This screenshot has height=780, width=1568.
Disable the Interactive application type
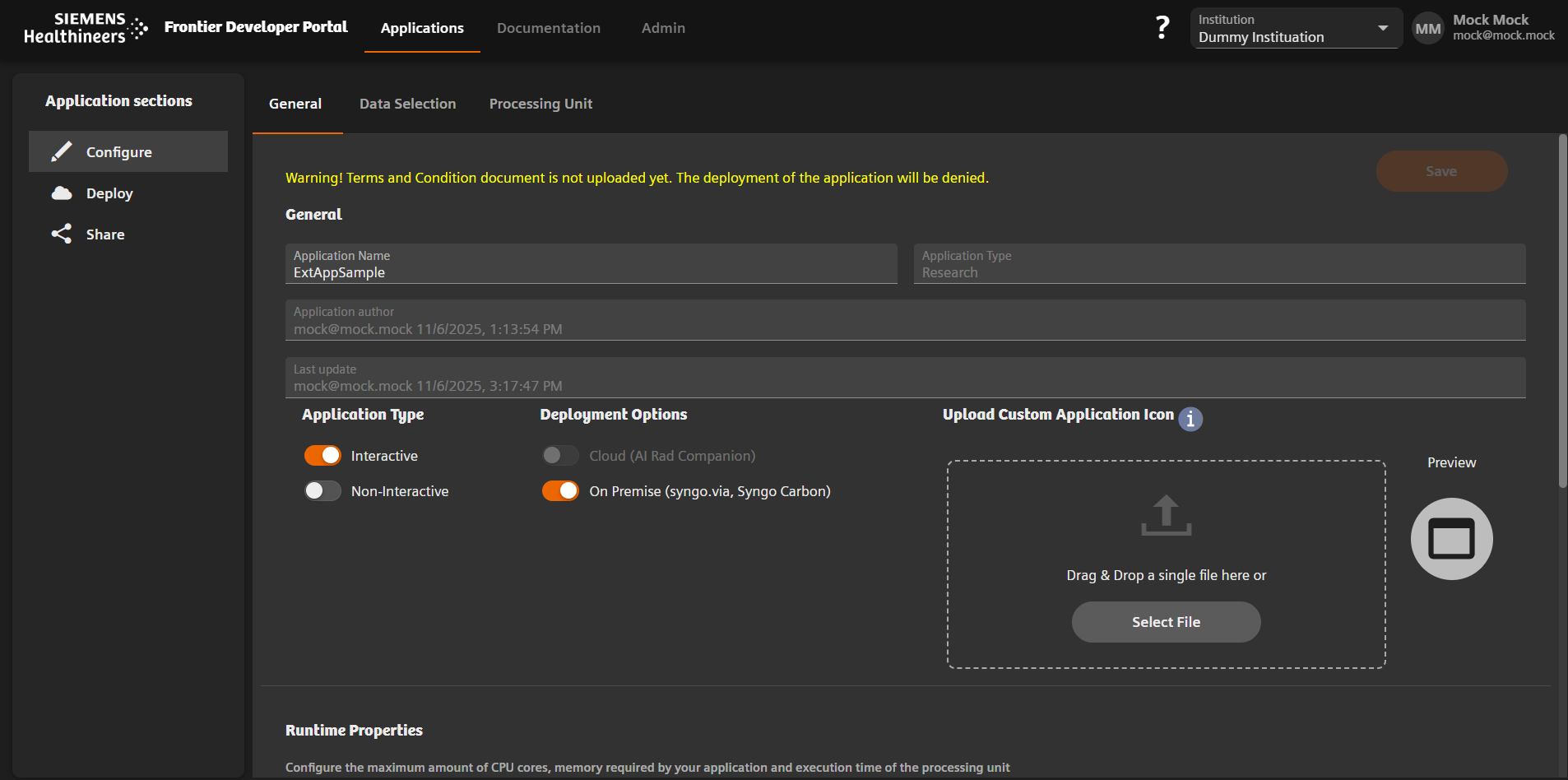322,455
